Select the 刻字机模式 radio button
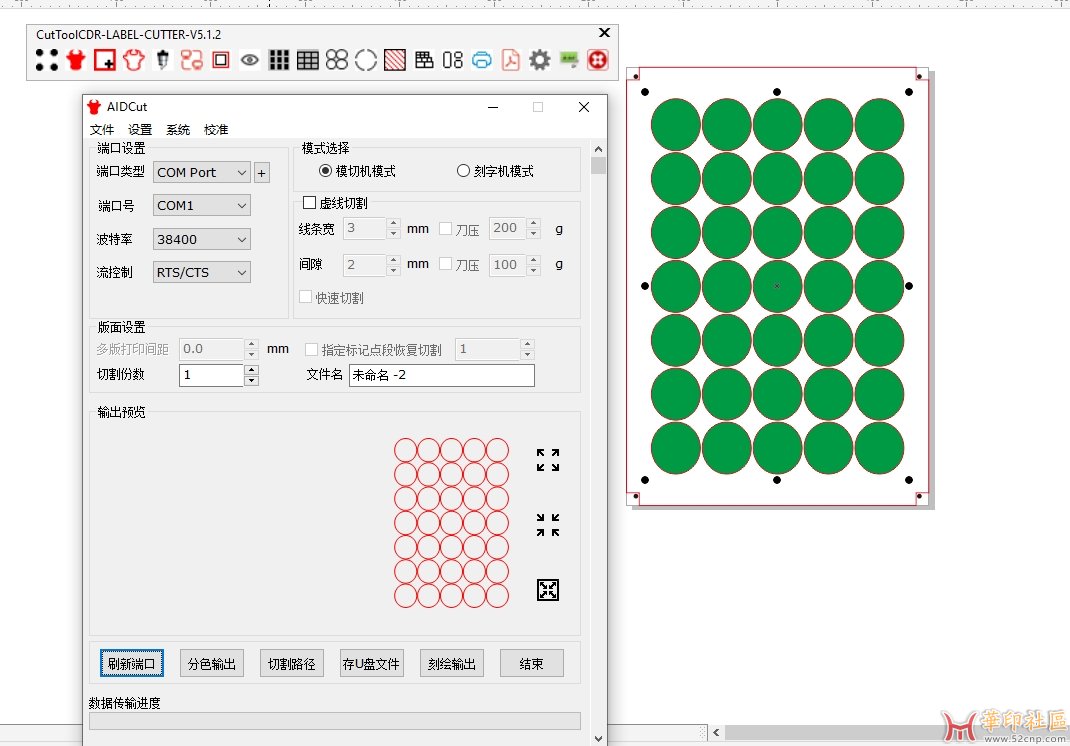Screen dimensions: 1070x746 point(464,171)
